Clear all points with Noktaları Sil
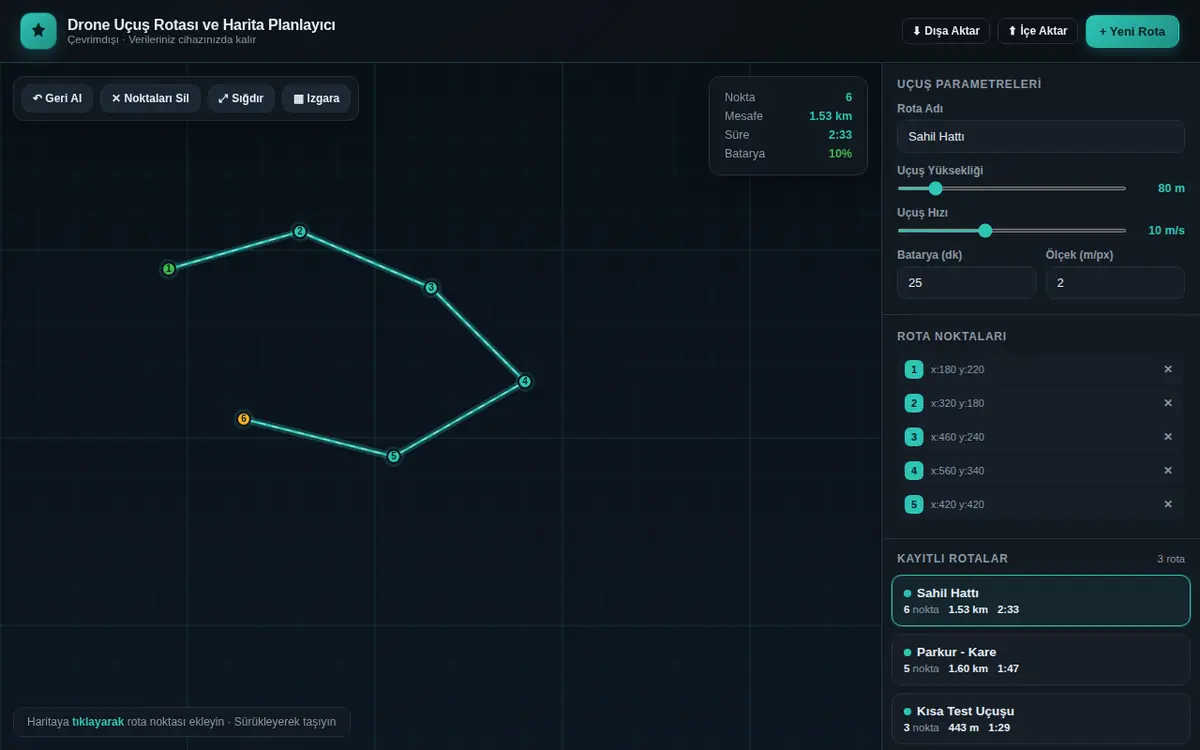The width and height of the screenshot is (1200, 750). coord(150,99)
